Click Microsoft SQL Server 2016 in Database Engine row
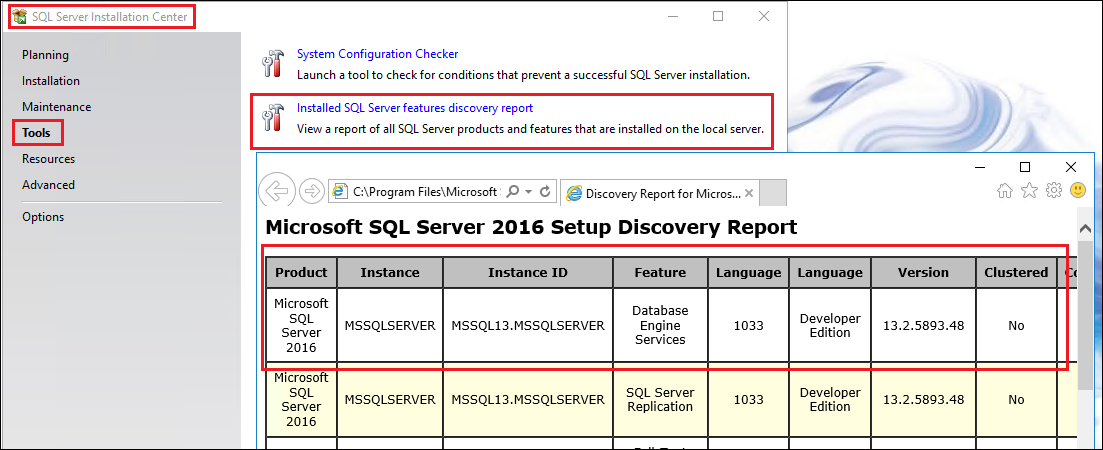 click(301, 326)
